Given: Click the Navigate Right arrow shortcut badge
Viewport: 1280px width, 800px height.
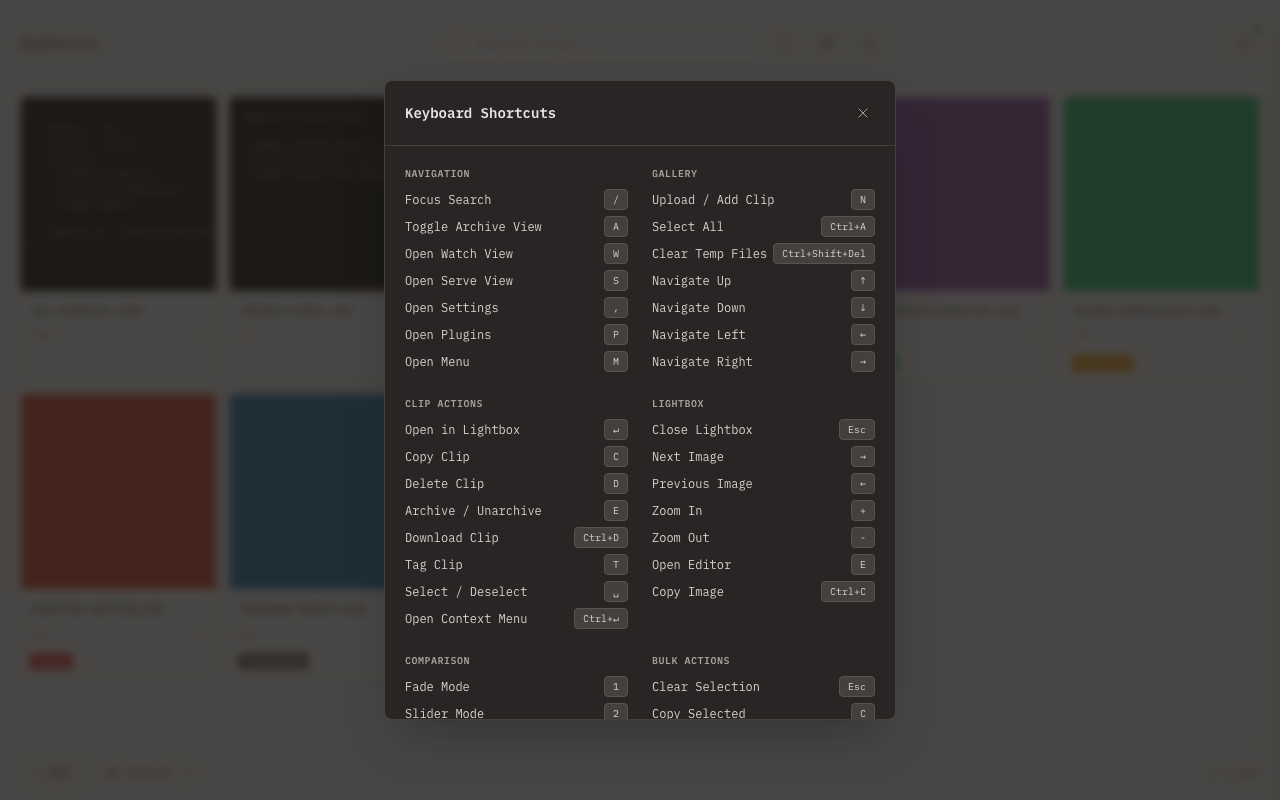Looking at the screenshot, I should tap(862, 362).
